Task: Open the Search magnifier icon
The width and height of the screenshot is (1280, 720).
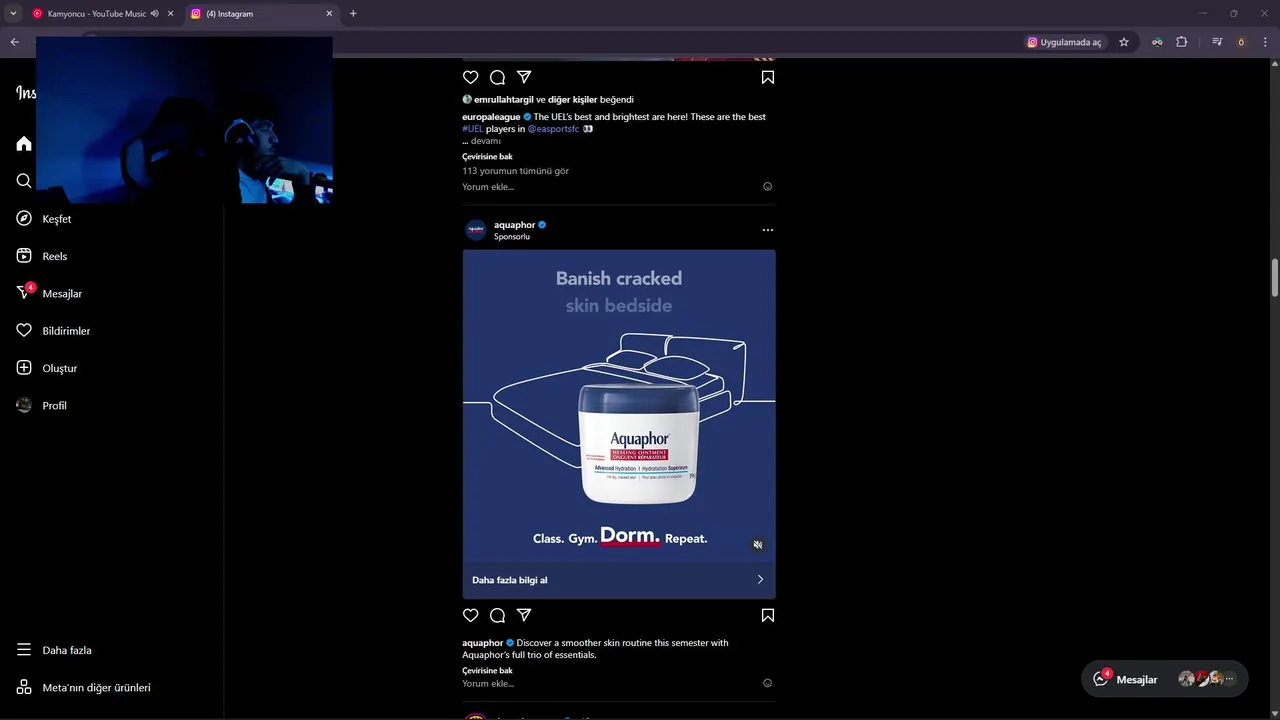Action: tap(24, 181)
